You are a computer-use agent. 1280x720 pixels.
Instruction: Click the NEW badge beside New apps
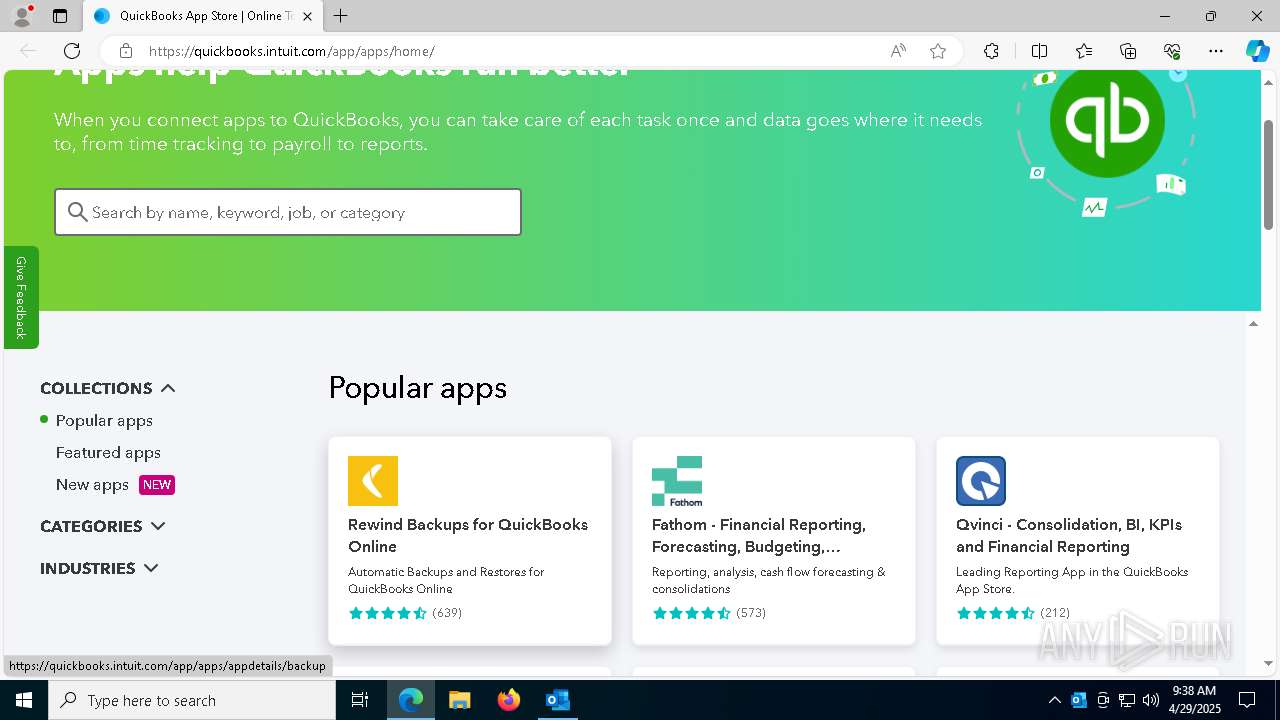157,484
